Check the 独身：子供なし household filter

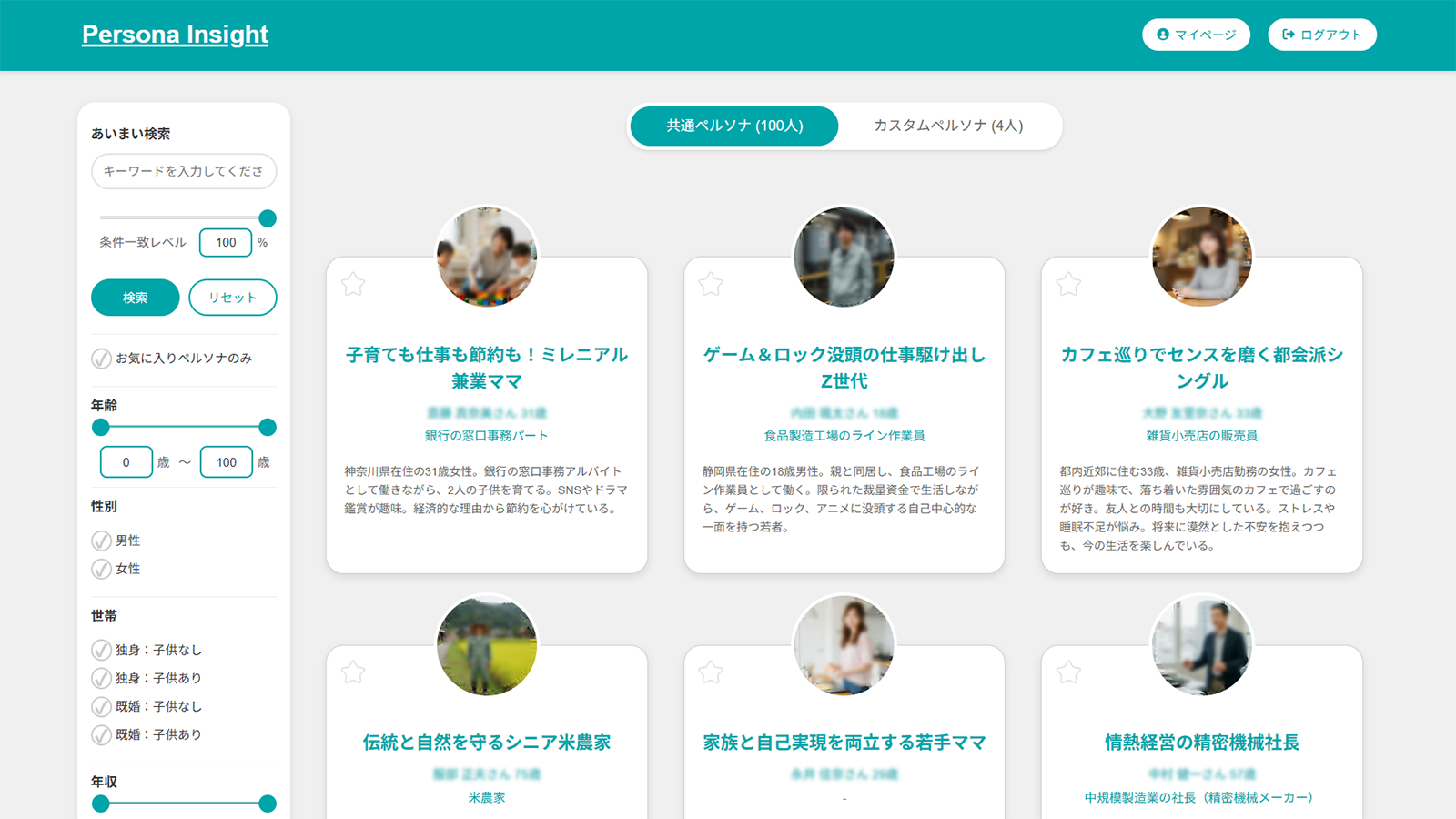[100, 649]
